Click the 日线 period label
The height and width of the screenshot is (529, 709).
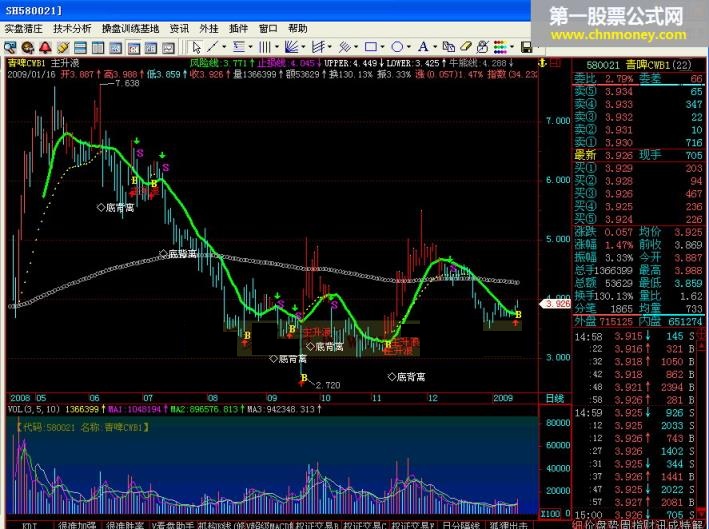[555, 398]
